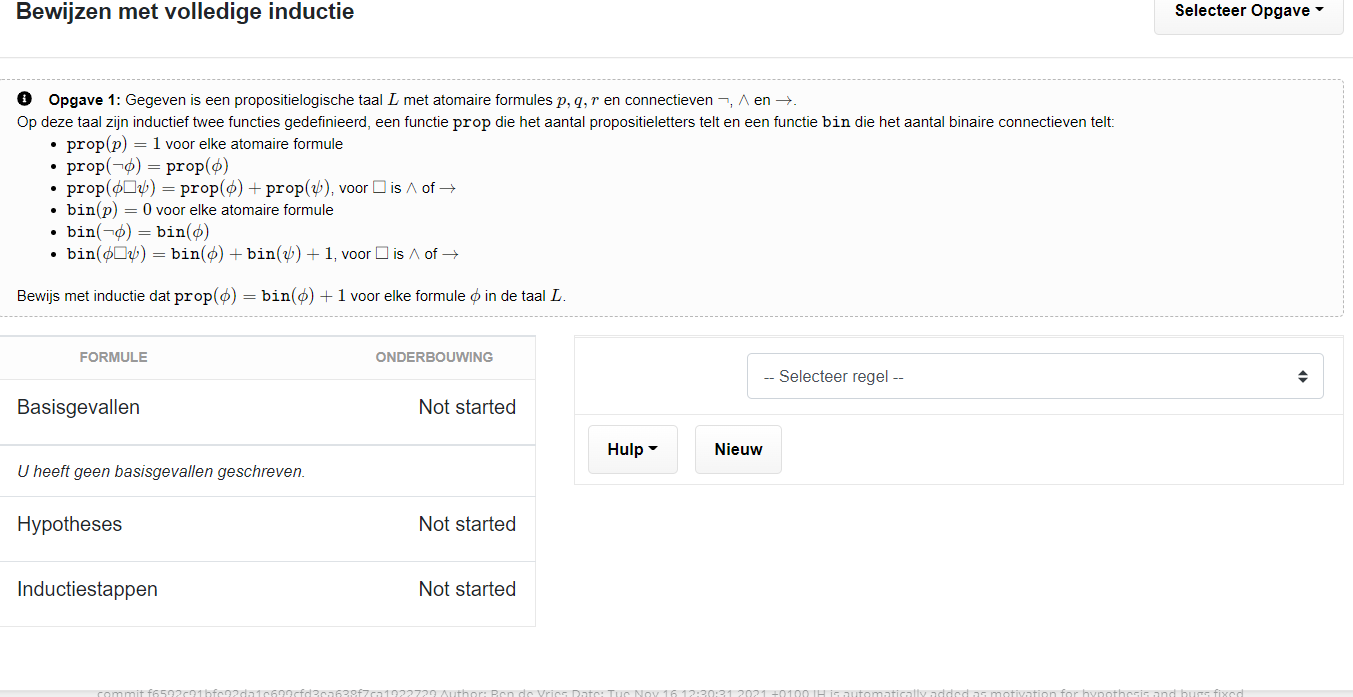
Task: Click the Hulp dropdown caret arrow
Action: (x=653, y=449)
